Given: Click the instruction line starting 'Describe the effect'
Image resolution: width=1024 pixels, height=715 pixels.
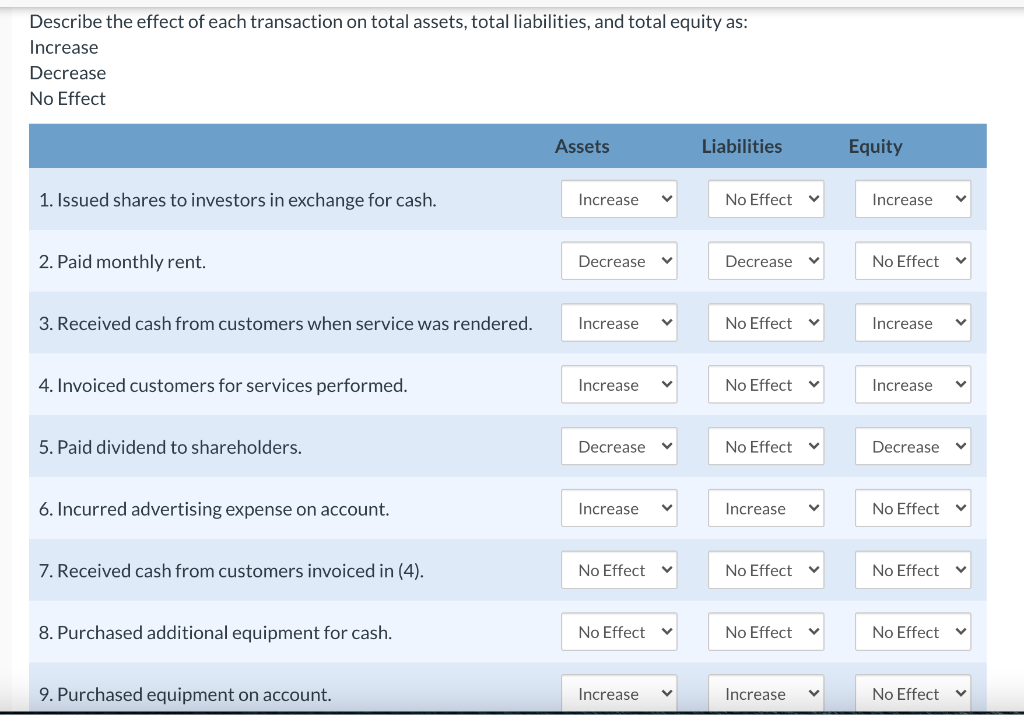Looking at the screenshot, I should click(389, 22).
